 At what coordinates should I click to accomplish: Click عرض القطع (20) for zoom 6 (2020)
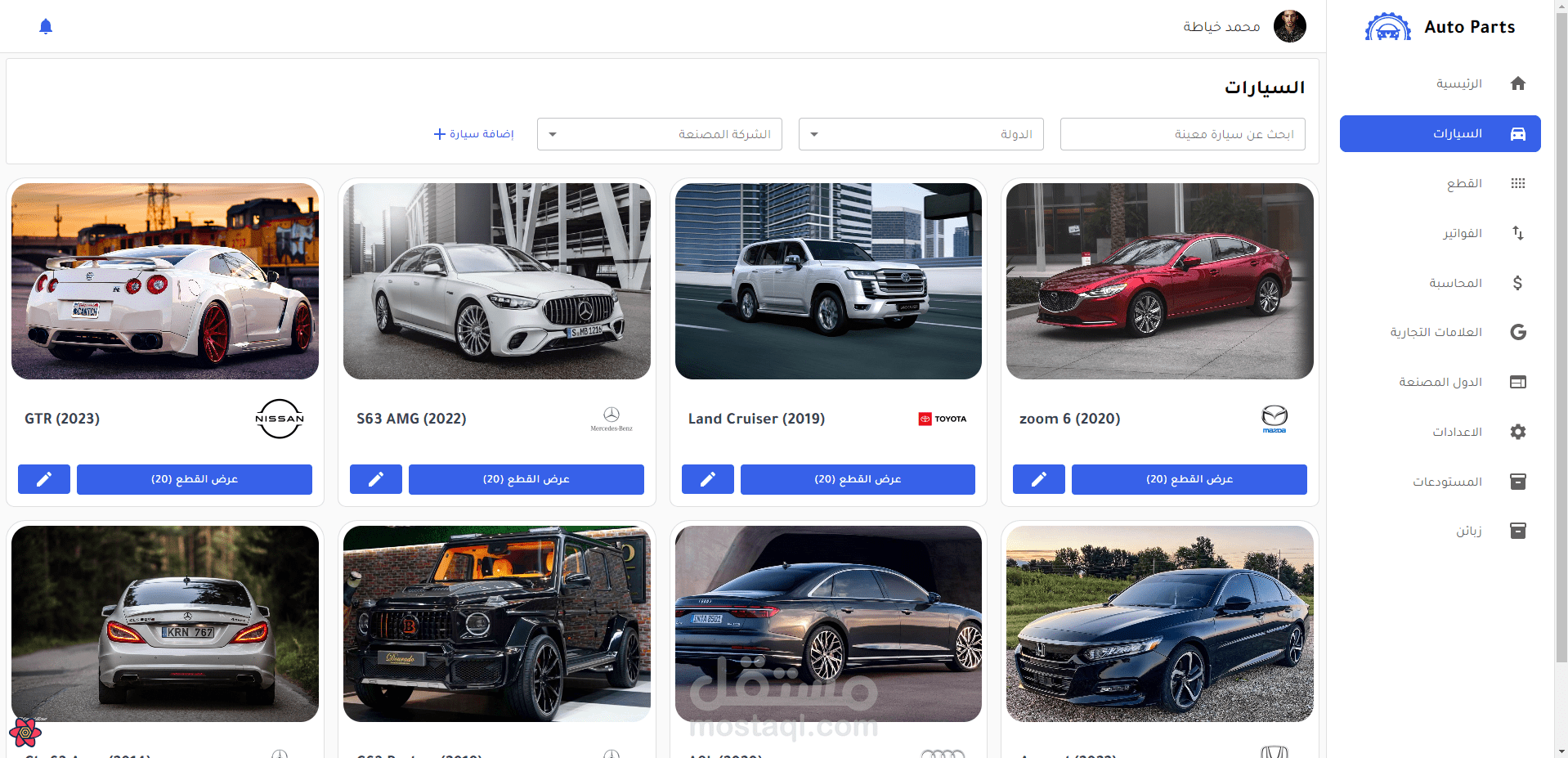click(x=1189, y=479)
